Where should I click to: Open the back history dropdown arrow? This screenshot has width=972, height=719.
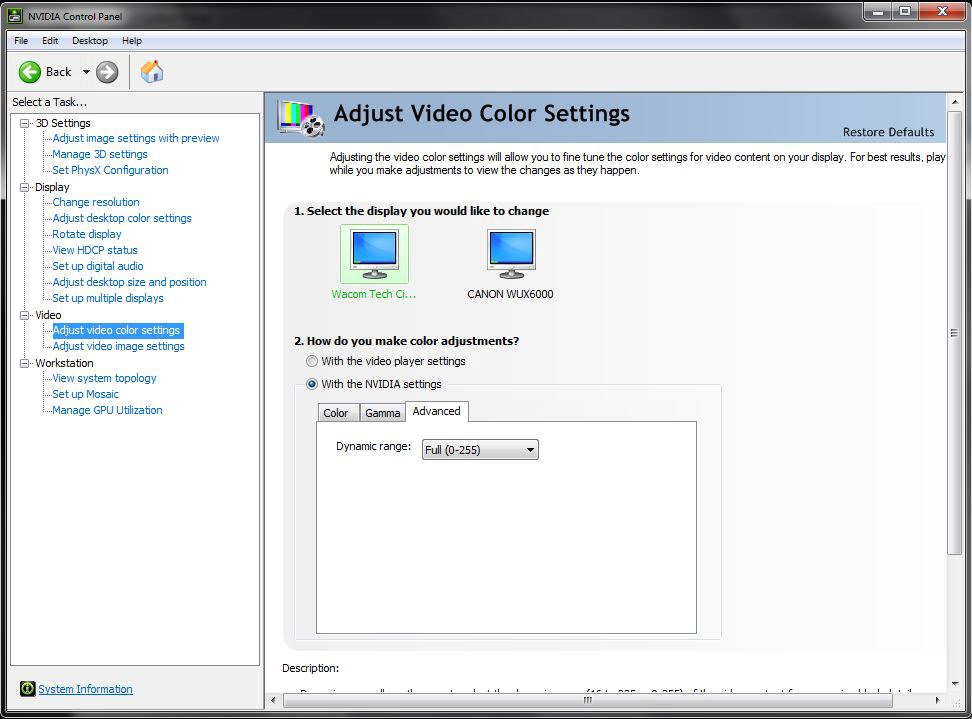(x=86, y=72)
